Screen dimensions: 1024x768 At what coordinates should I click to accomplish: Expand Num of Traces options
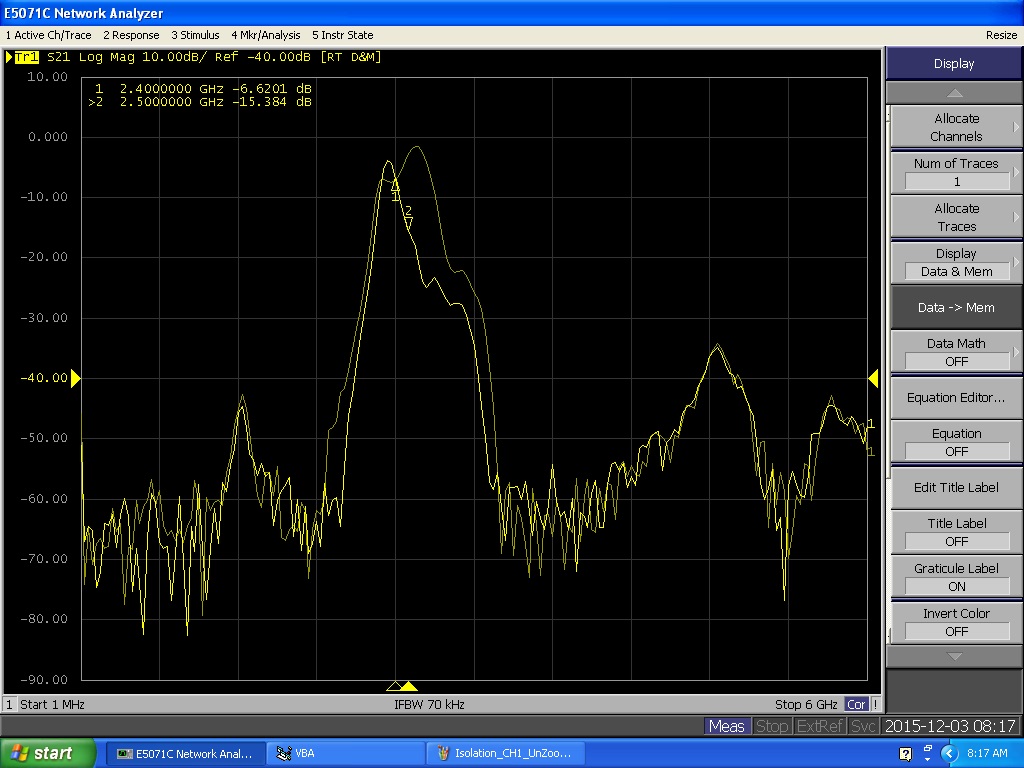(x=956, y=172)
